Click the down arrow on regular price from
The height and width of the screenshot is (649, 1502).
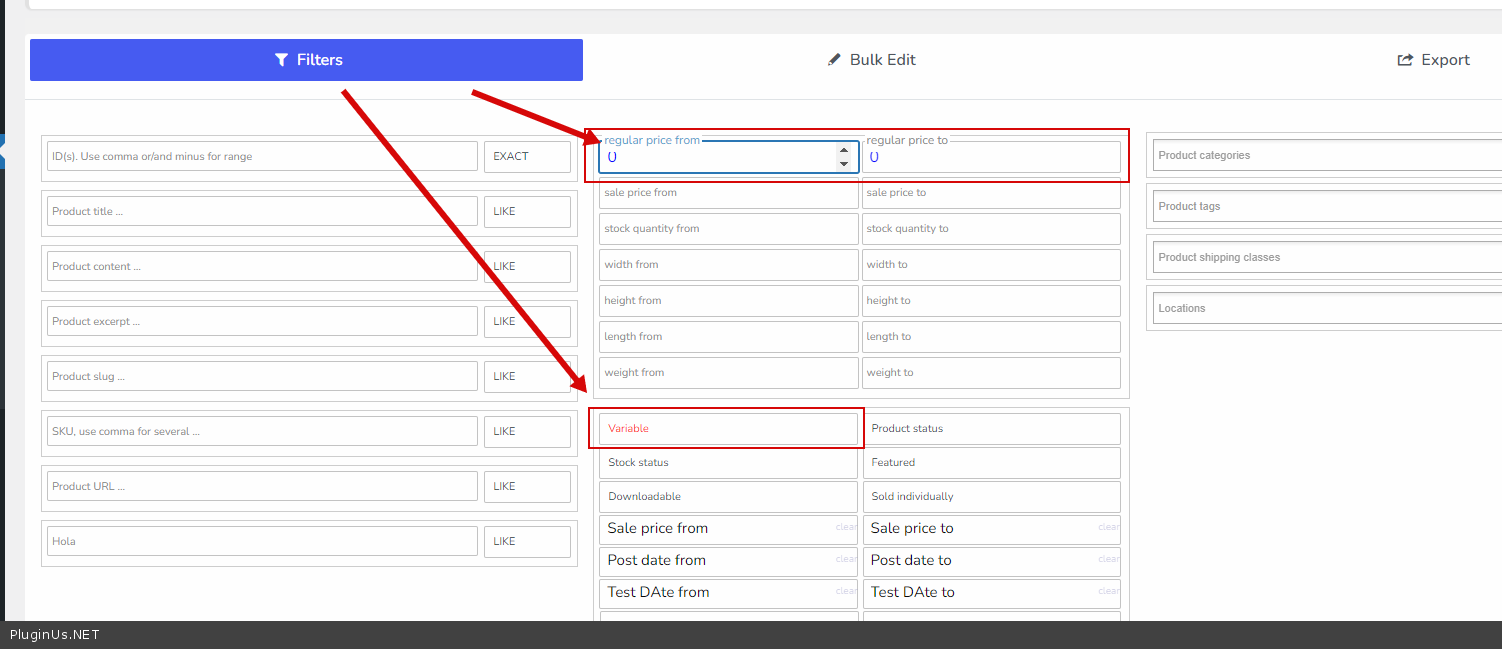[843, 164]
